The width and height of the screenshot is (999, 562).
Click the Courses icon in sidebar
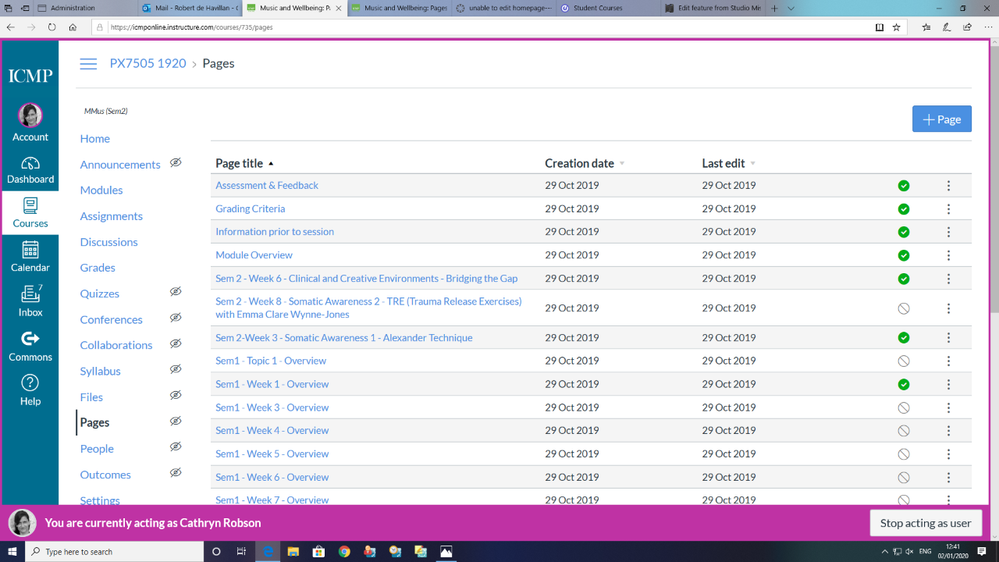pos(30,212)
